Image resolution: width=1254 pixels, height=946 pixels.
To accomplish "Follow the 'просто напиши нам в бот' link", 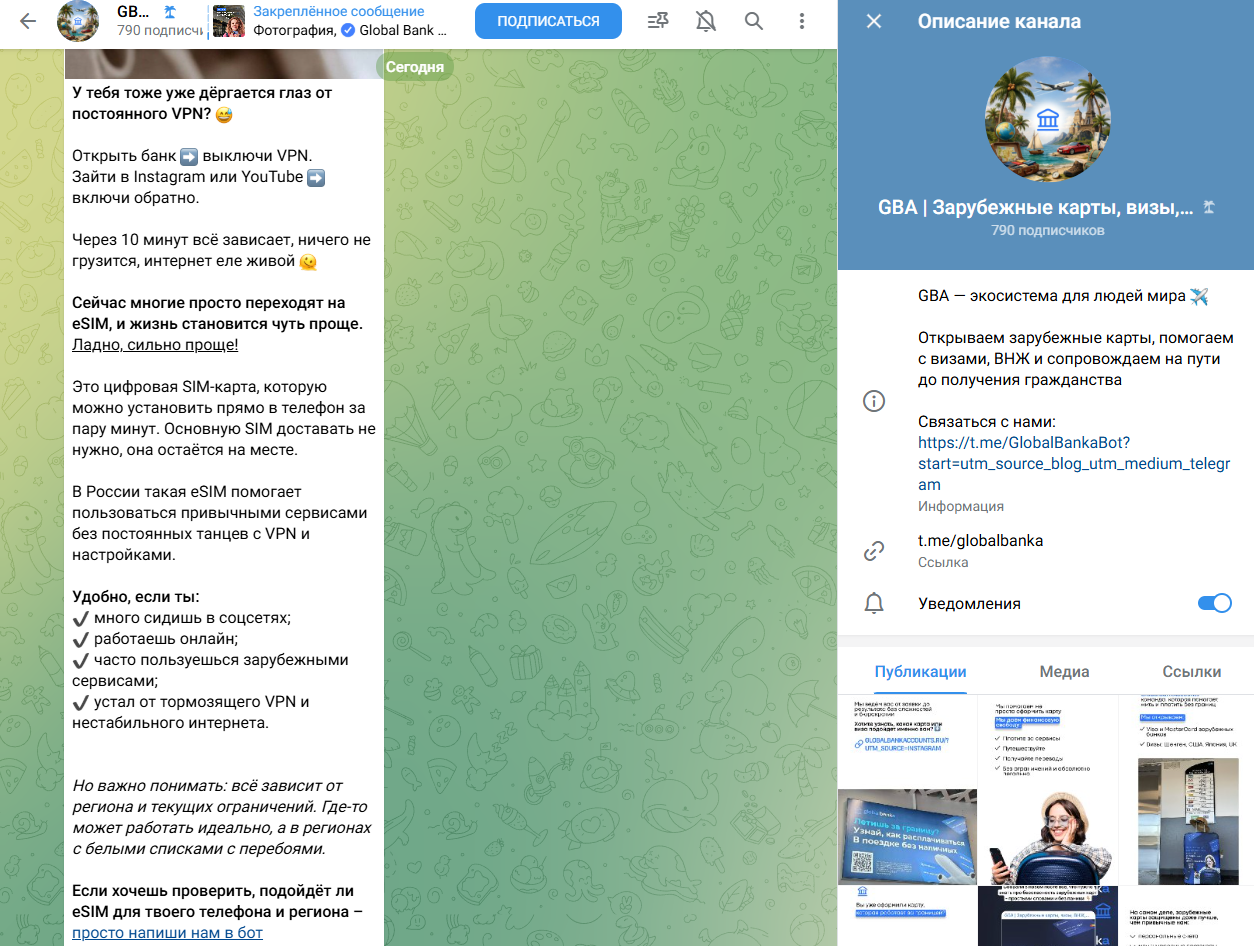I will pyautogui.click(x=167, y=933).
